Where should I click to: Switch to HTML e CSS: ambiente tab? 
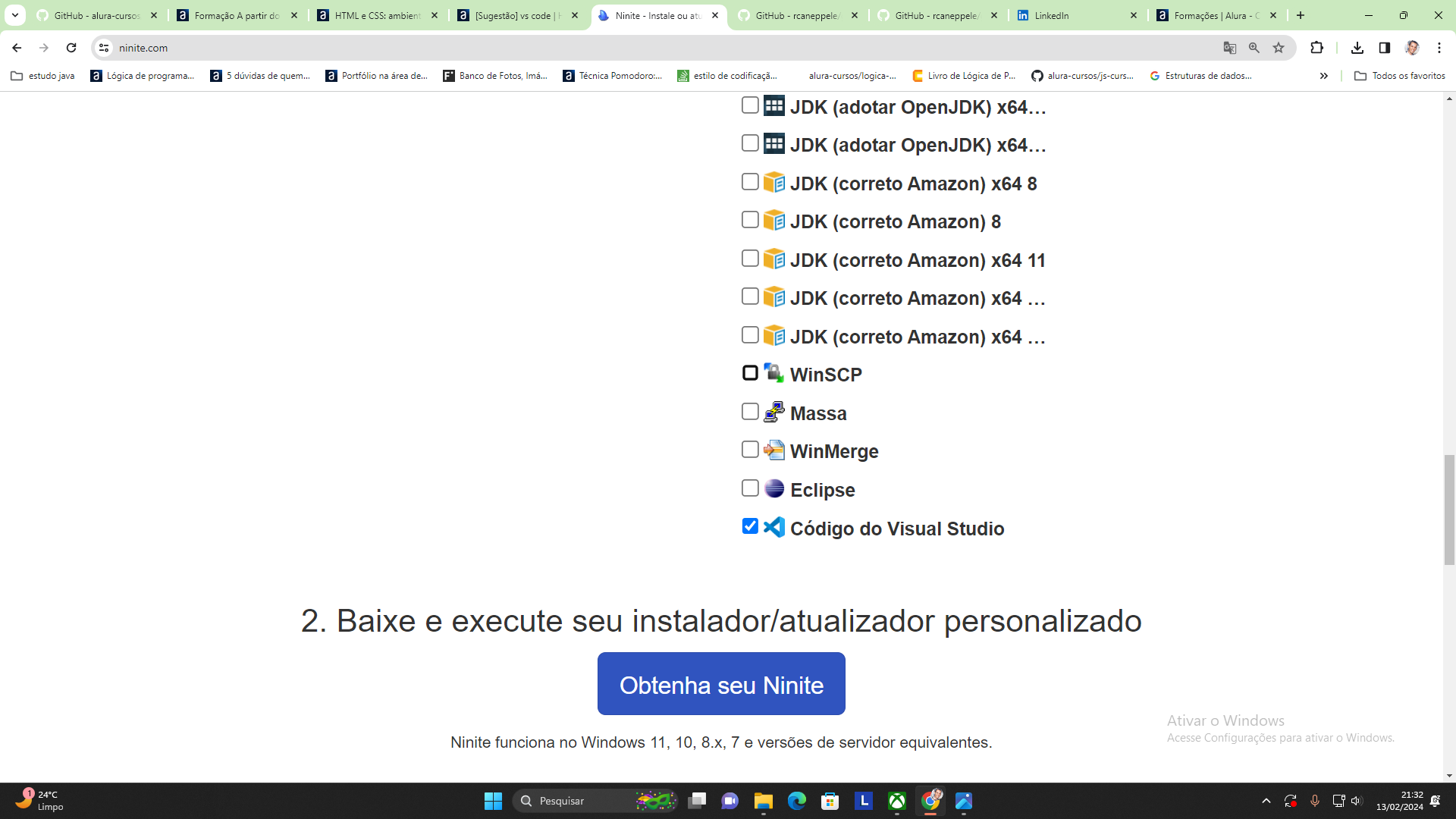click(x=378, y=15)
